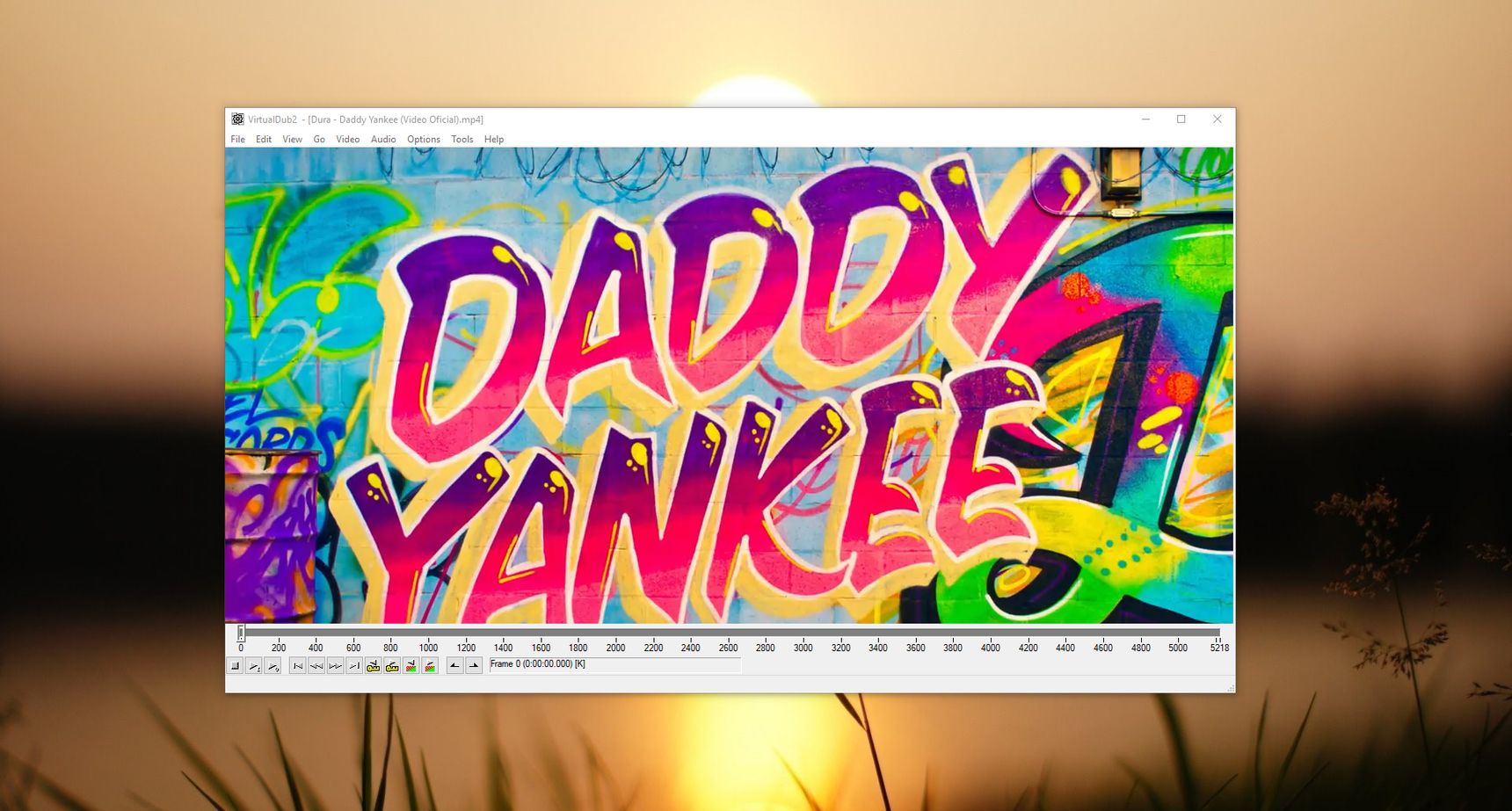Image resolution: width=1512 pixels, height=811 pixels.
Task: Go to next key frame
Action: tap(392, 666)
